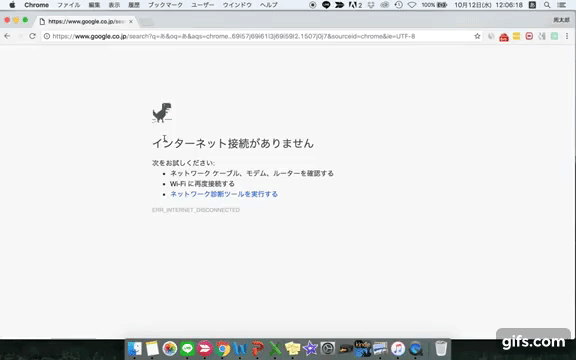Click Time Machine icon in menu bar
This screenshot has height=360, width=576.
point(399,5)
